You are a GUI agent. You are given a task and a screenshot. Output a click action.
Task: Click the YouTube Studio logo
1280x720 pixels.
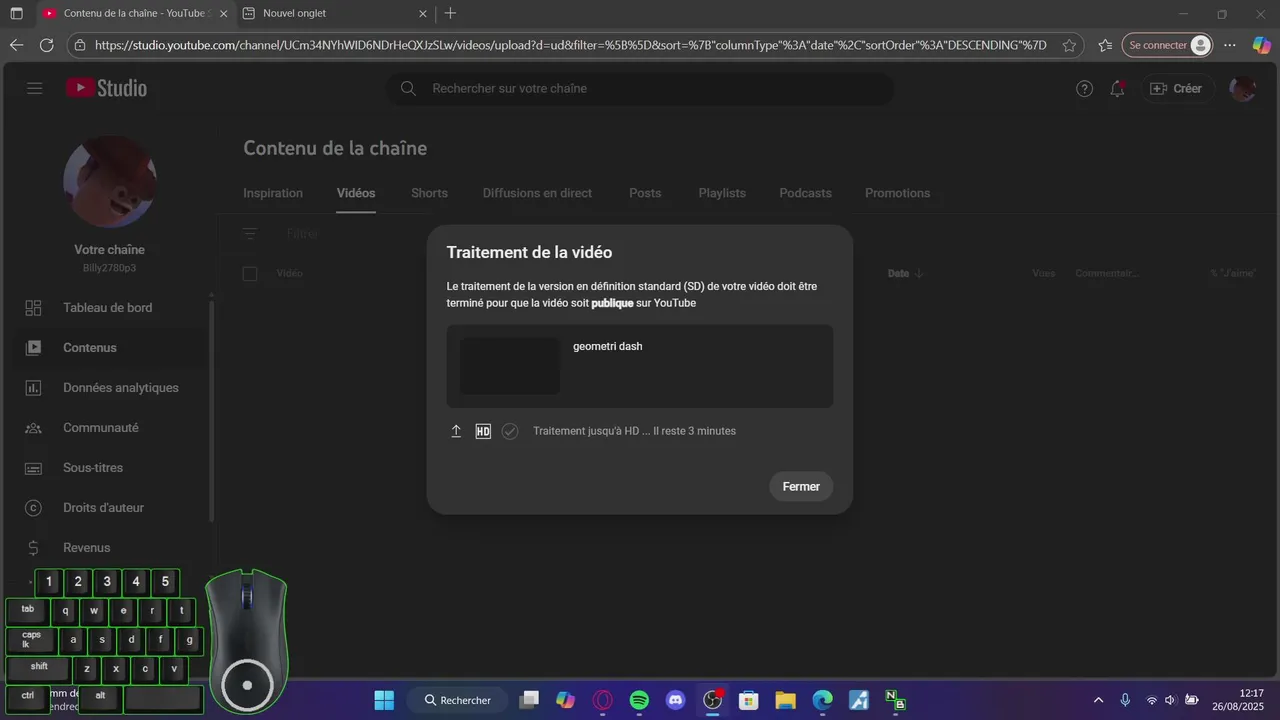[x=106, y=88]
